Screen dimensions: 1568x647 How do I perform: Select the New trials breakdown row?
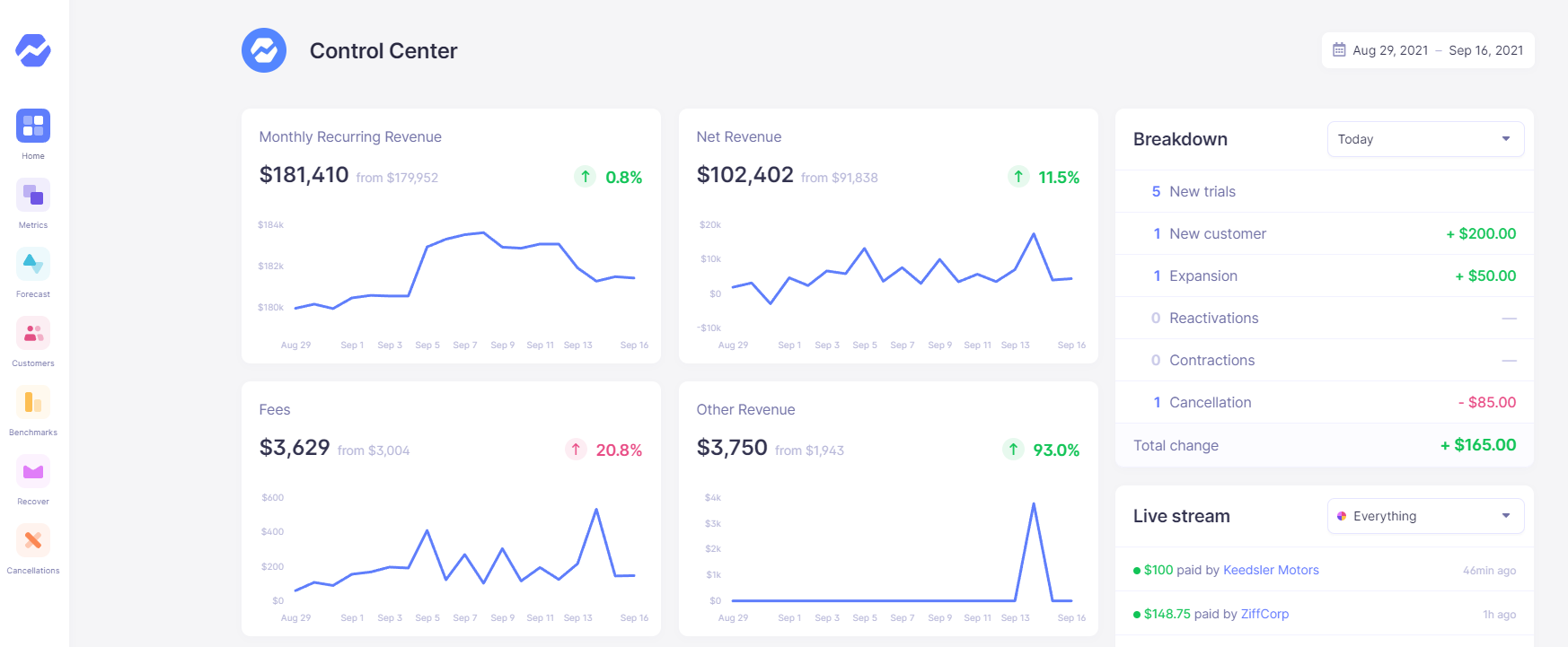1324,191
